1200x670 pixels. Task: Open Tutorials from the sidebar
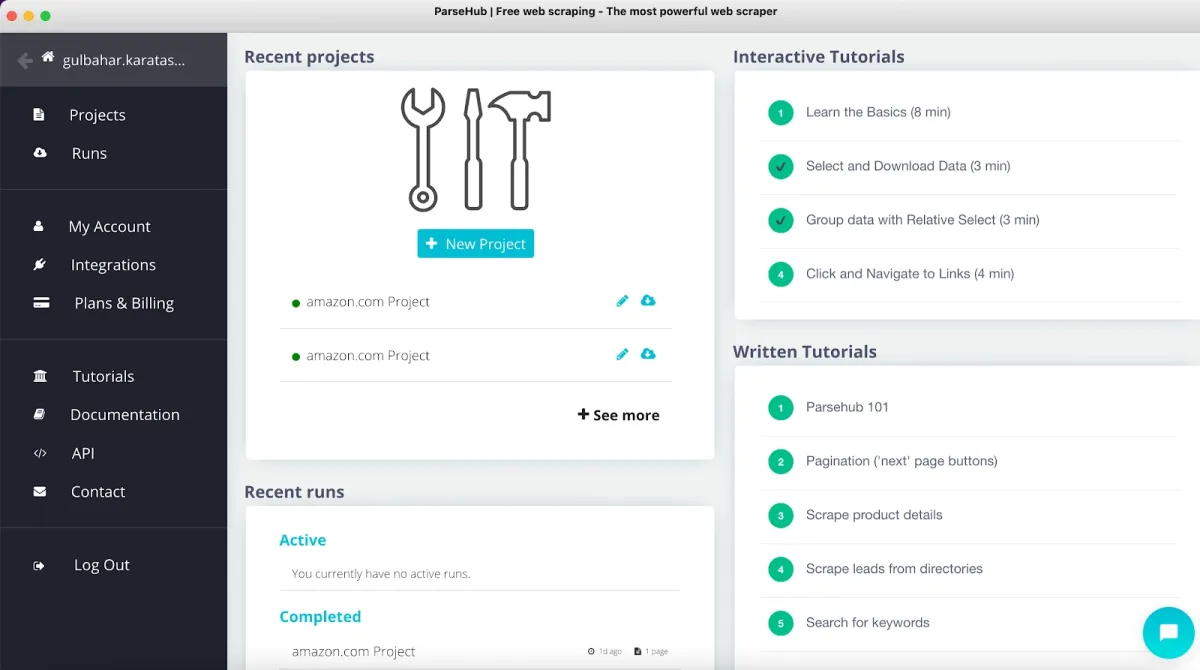(x=103, y=377)
